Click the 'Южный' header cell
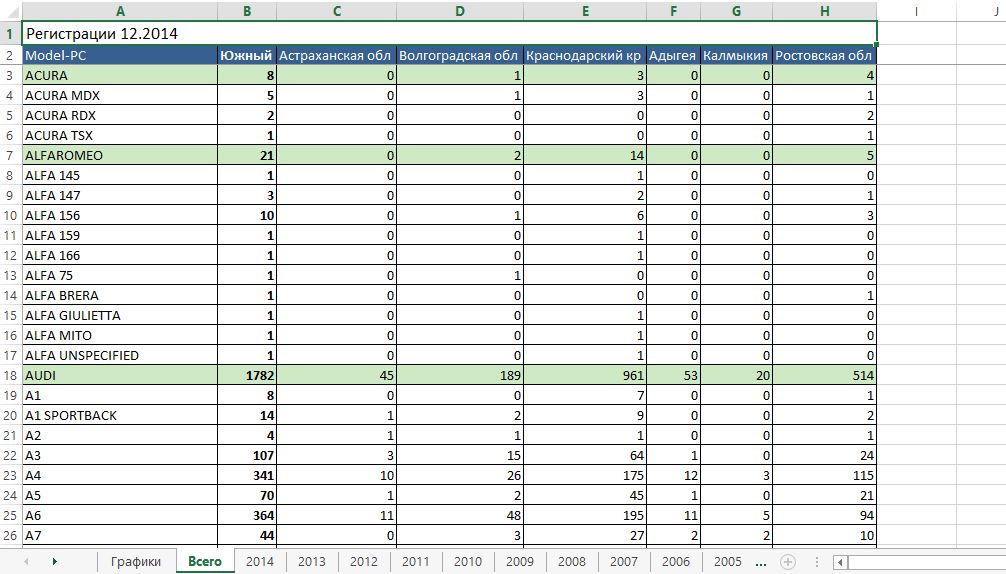The image size is (1006, 574). point(247,55)
